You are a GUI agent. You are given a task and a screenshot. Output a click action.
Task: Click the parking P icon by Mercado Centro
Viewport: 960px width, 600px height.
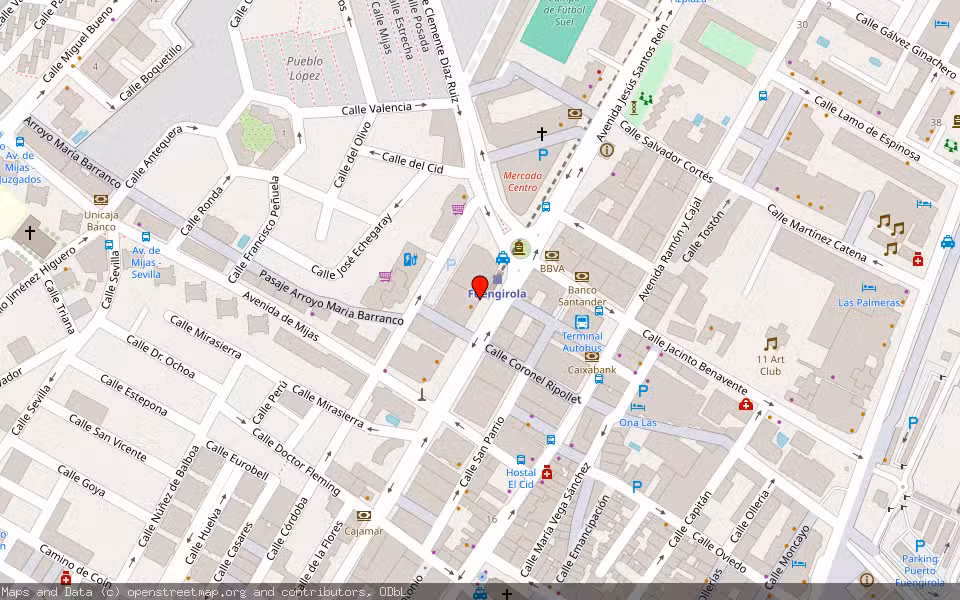pos(542,156)
